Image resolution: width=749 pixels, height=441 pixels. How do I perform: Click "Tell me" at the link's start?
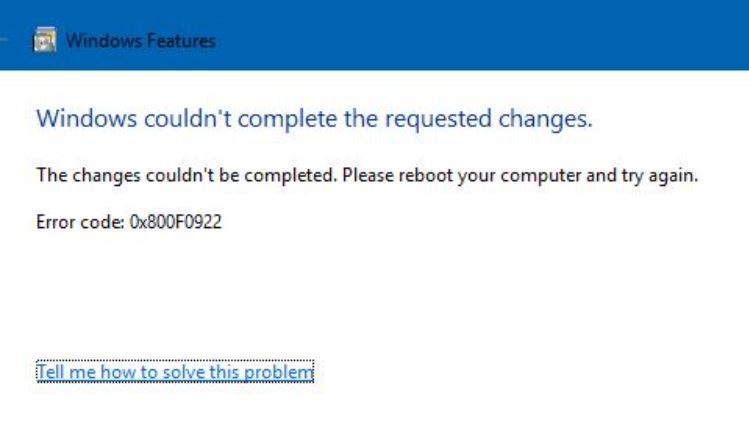pos(66,372)
